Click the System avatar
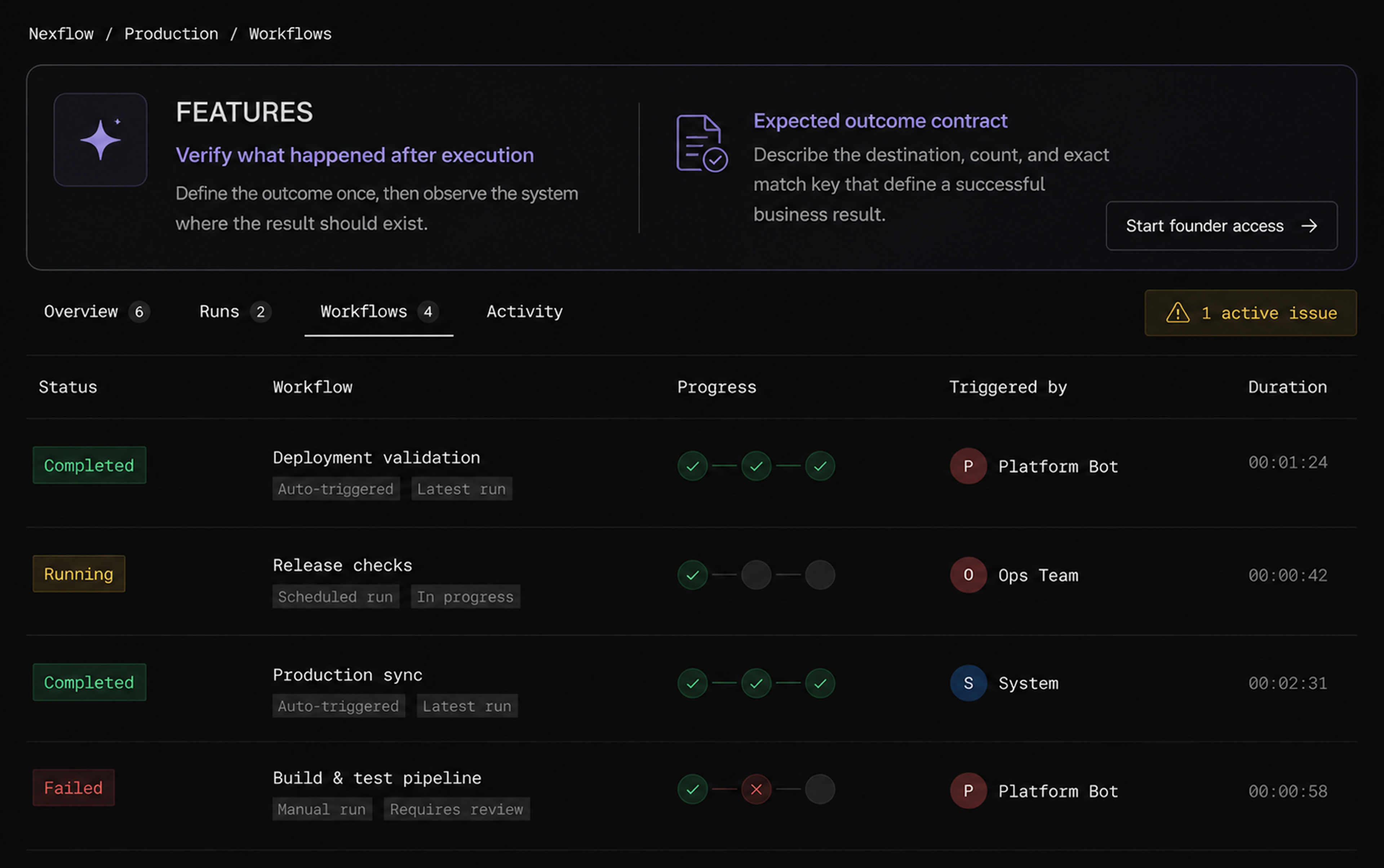The width and height of the screenshot is (1384, 868). point(968,683)
